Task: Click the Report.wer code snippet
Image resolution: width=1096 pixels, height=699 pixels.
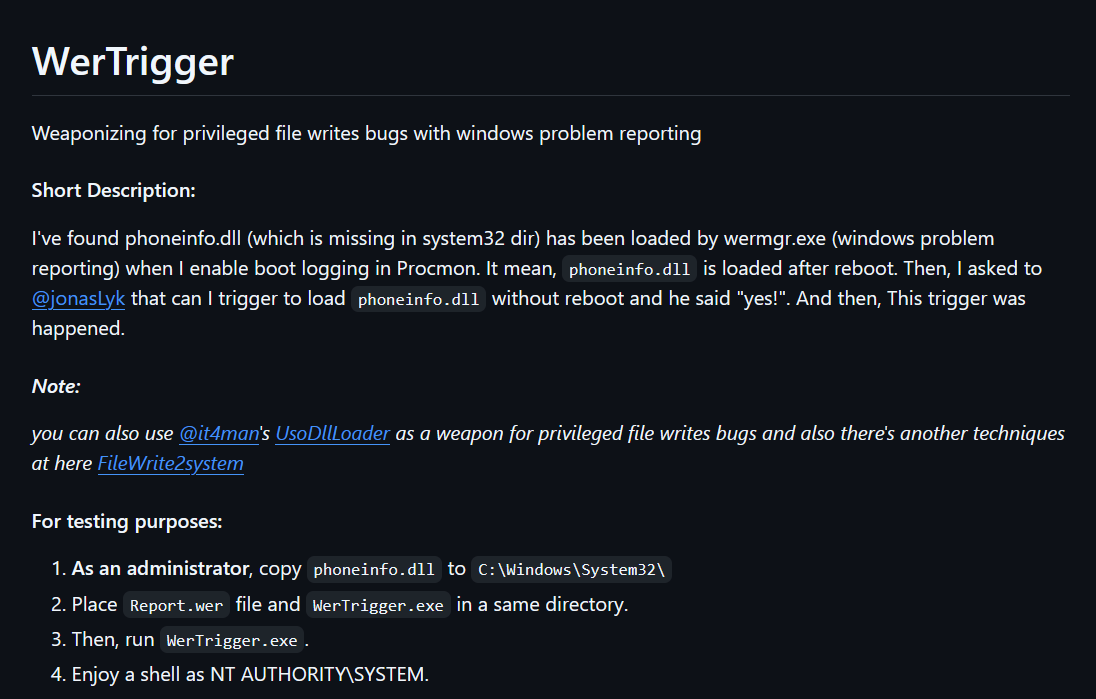Action: 176,605
